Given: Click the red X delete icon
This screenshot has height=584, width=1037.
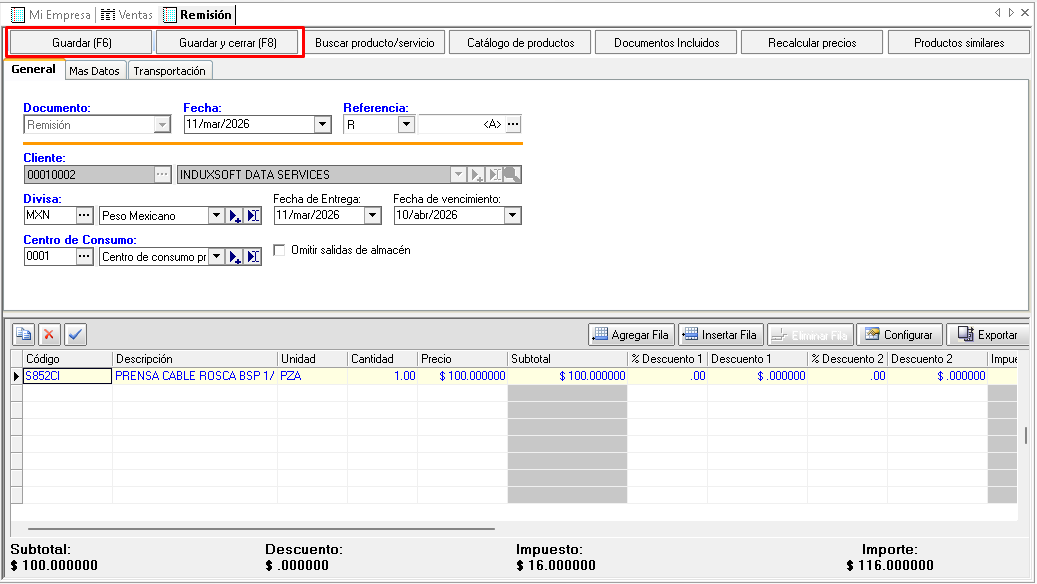Looking at the screenshot, I should [x=49, y=334].
